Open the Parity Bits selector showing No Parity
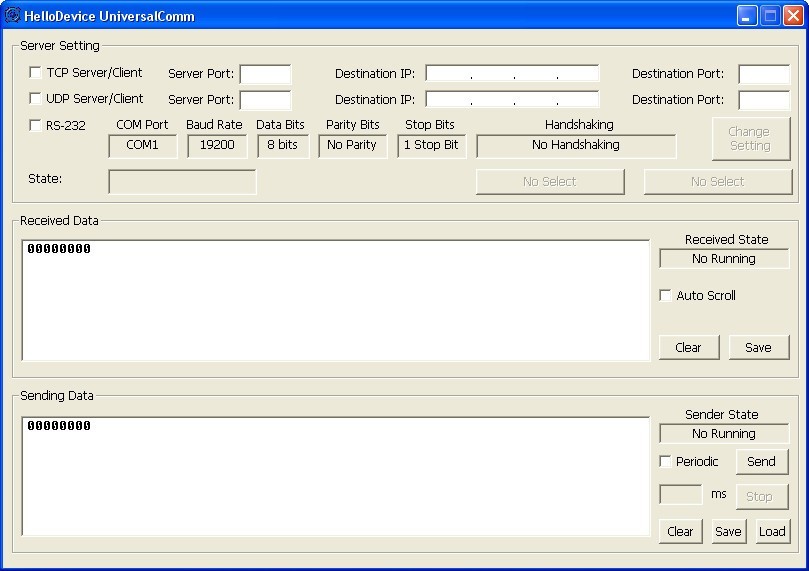809x571 pixels. tap(352, 145)
